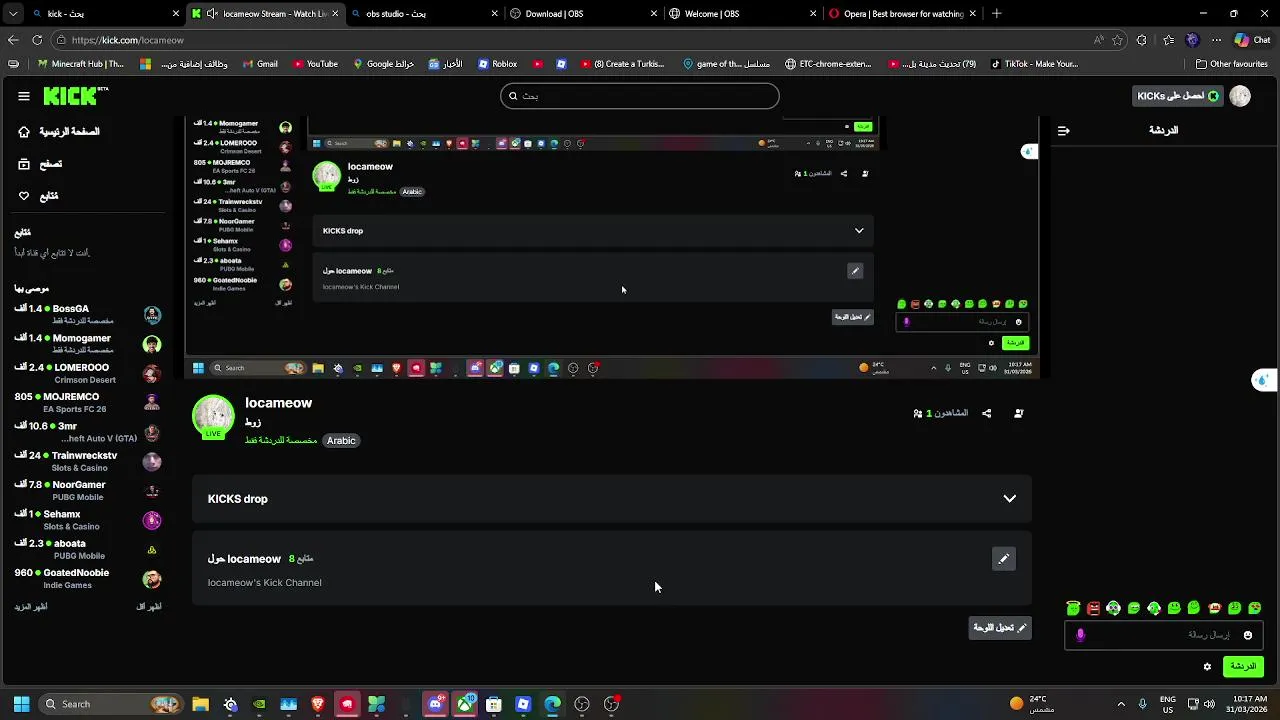Open LOMEROOO Crimson Desert channel

coord(88,373)
